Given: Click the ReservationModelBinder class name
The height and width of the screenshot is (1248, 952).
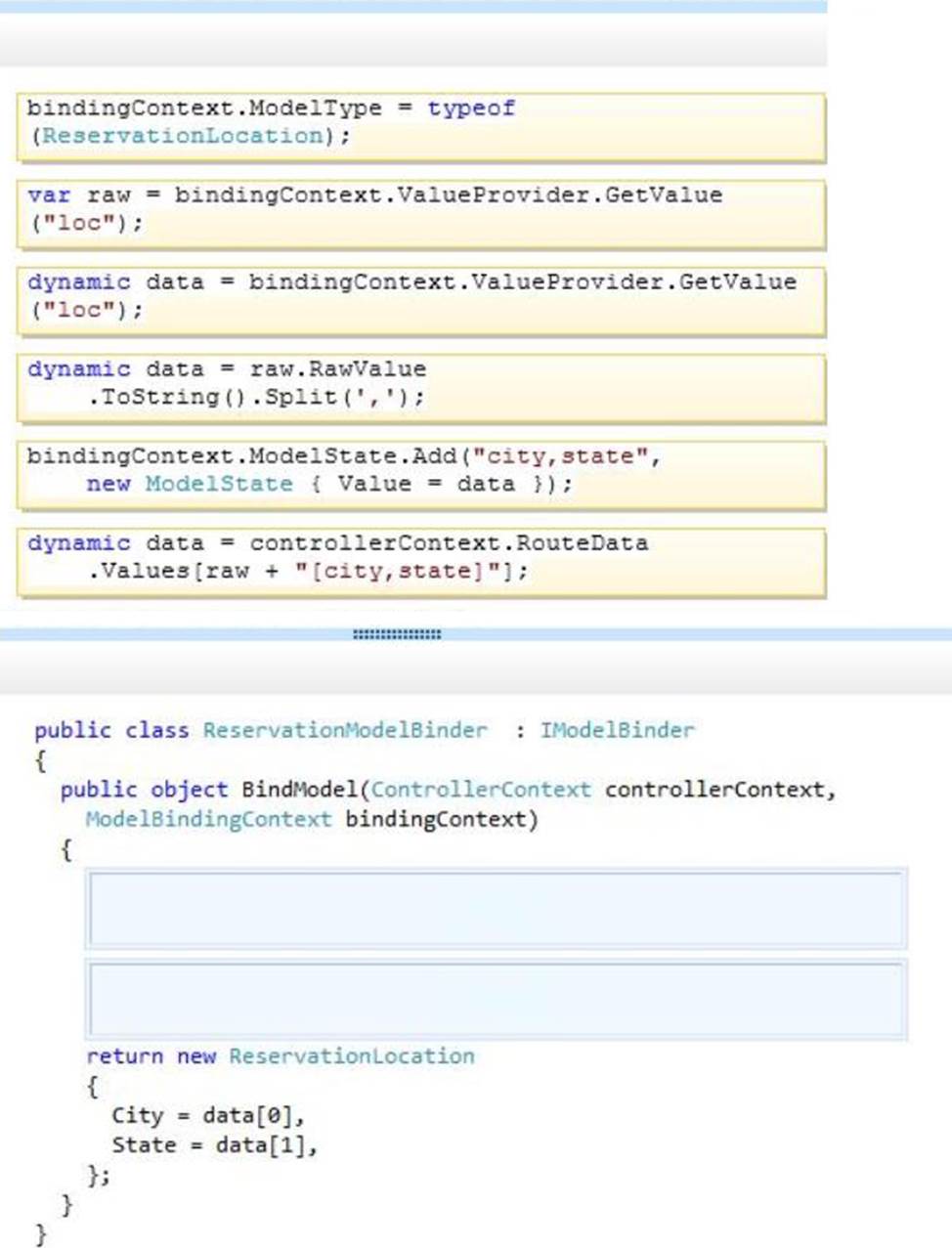Looking at the screenshot, I should 345,730.
